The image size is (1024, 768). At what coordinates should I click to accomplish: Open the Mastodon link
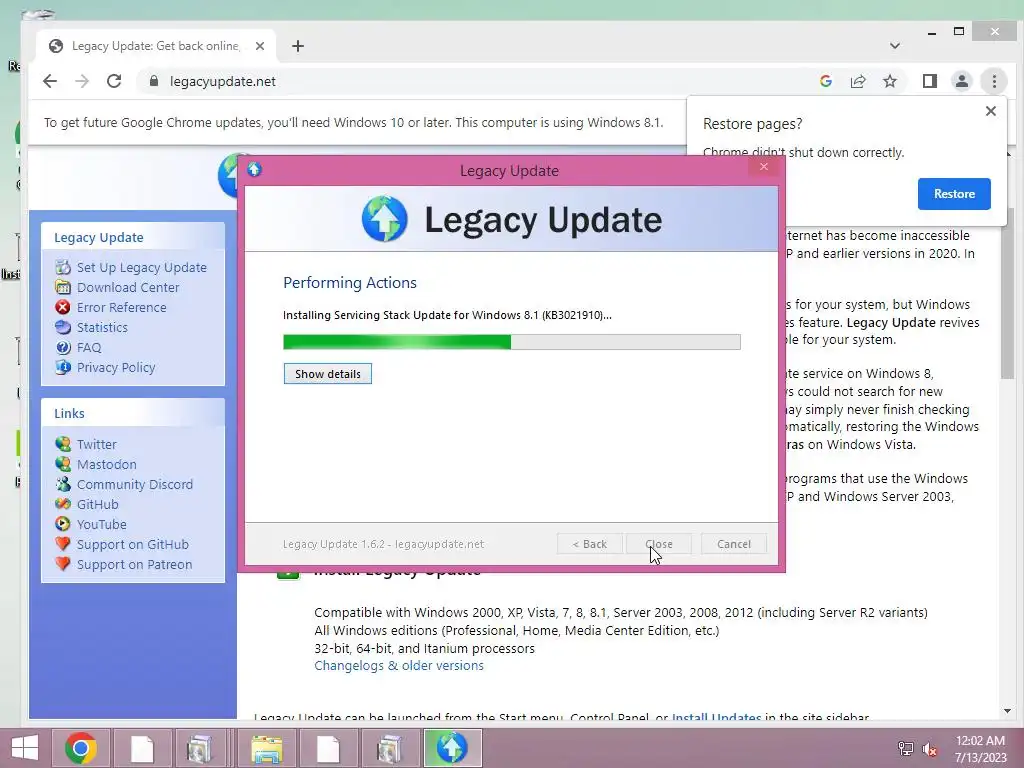[106, 464]
